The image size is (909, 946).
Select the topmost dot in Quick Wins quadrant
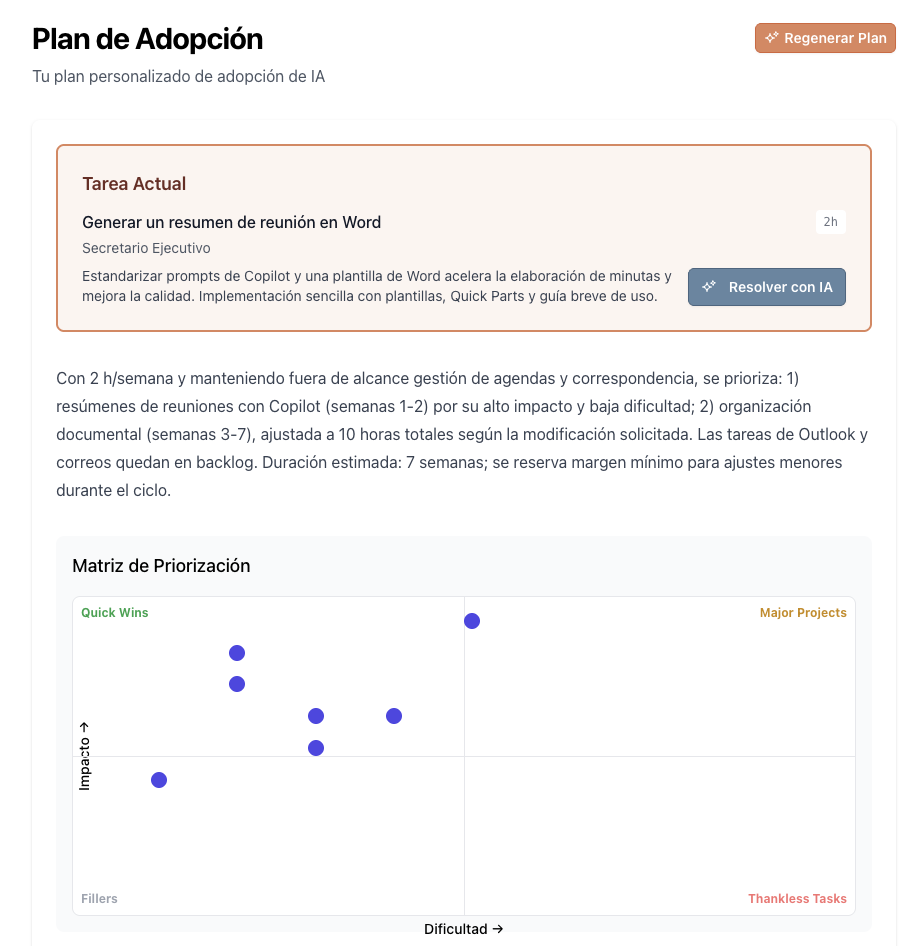click(x=237, y=652)
